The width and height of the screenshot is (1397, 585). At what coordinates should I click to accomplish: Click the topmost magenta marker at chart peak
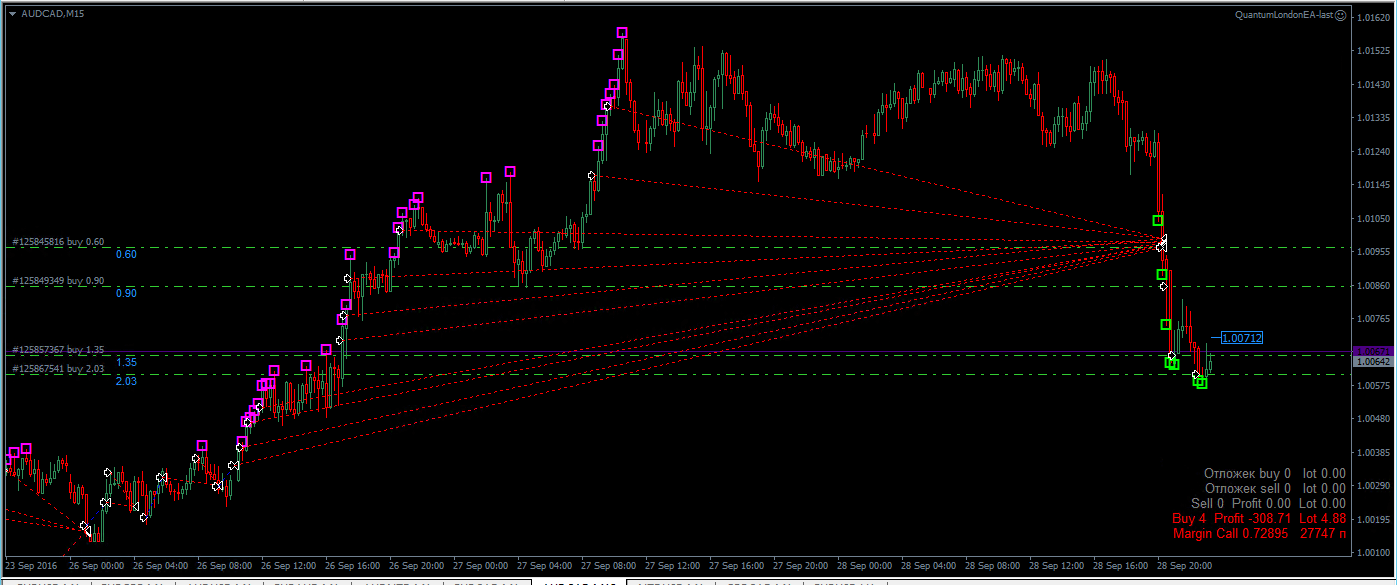pos(622,33)
